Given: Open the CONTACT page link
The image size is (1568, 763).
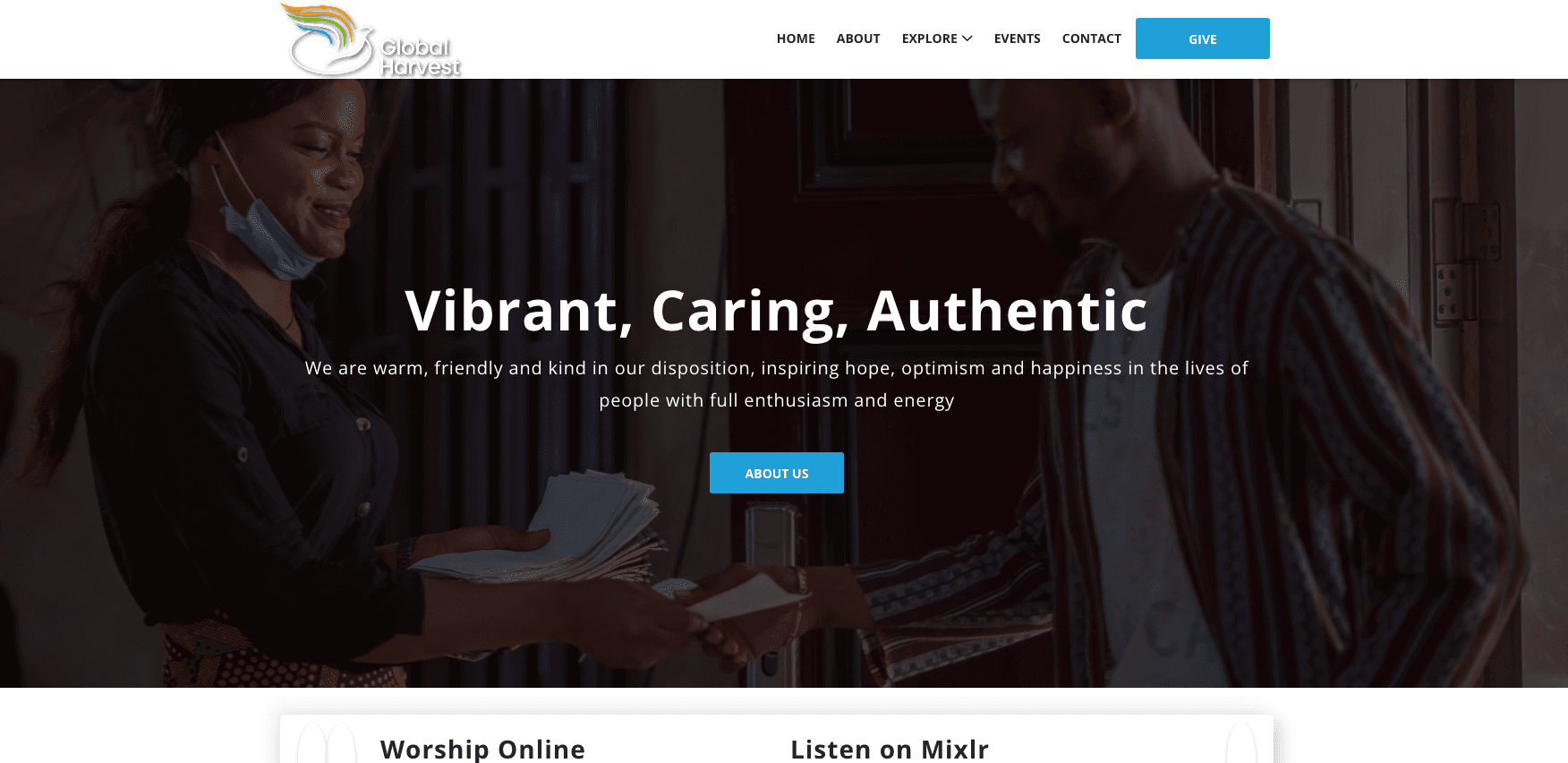Looking at the screenshot, I should [x=1091, y=39].
